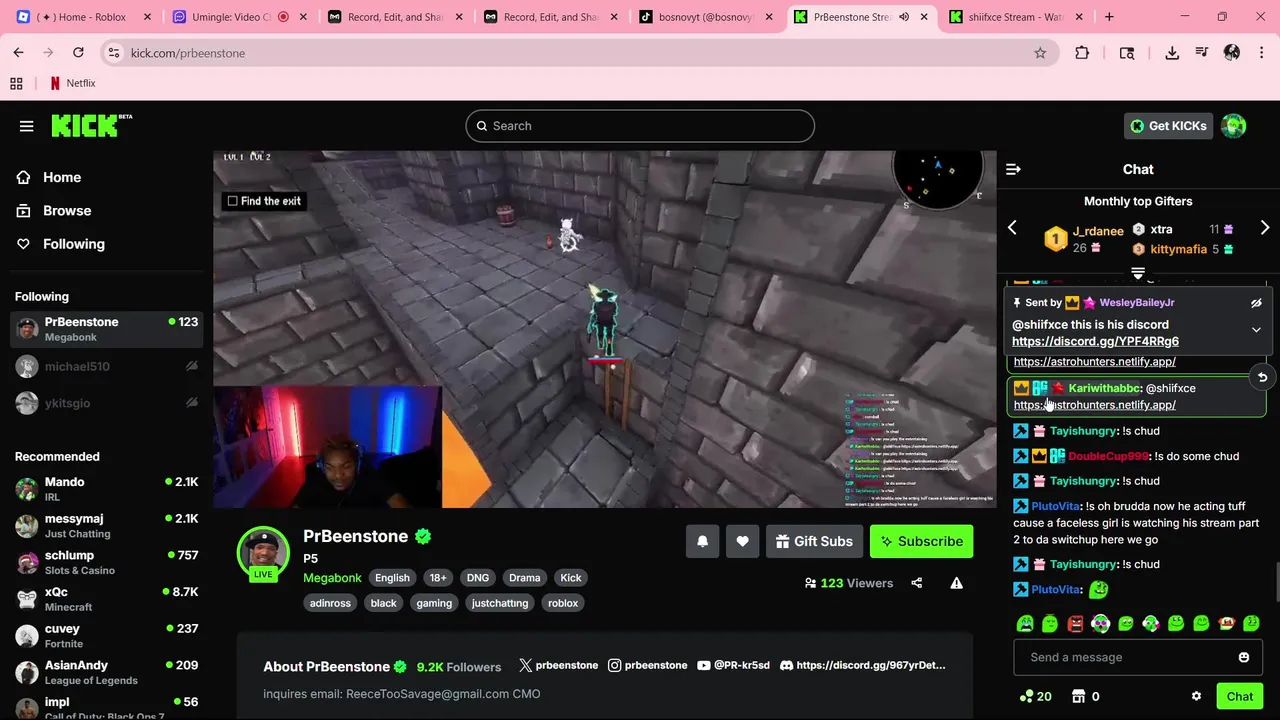Screen dimensions: 1280x720
Task: Open a new browser tab
Action: [x=1109, y=17]
